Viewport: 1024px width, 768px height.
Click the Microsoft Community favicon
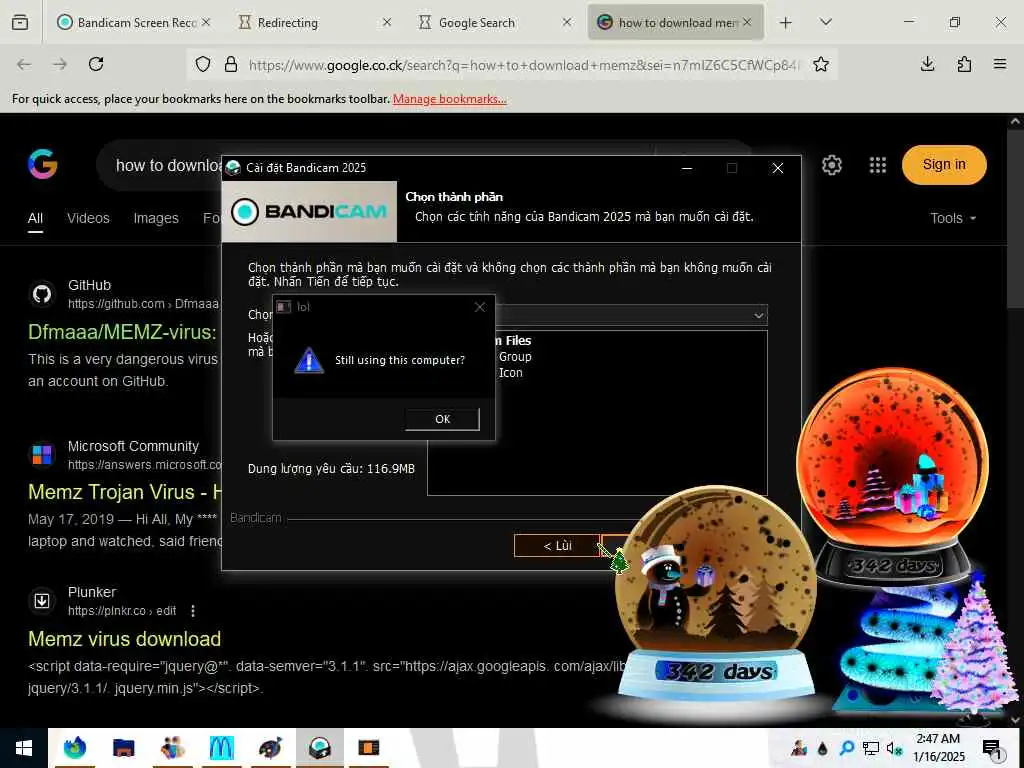pos(42,455)
